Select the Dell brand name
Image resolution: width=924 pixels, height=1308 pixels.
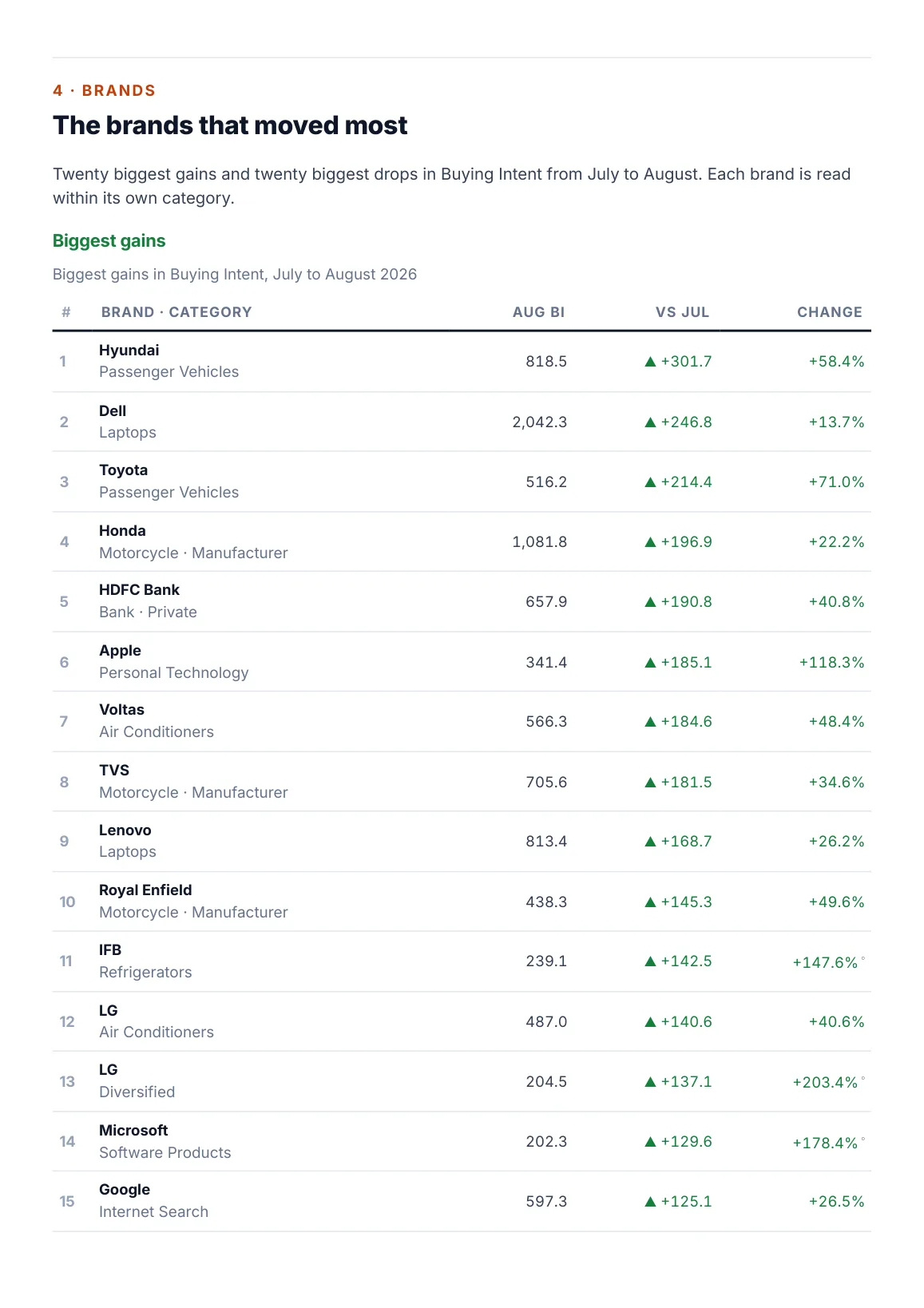(113, 411)
